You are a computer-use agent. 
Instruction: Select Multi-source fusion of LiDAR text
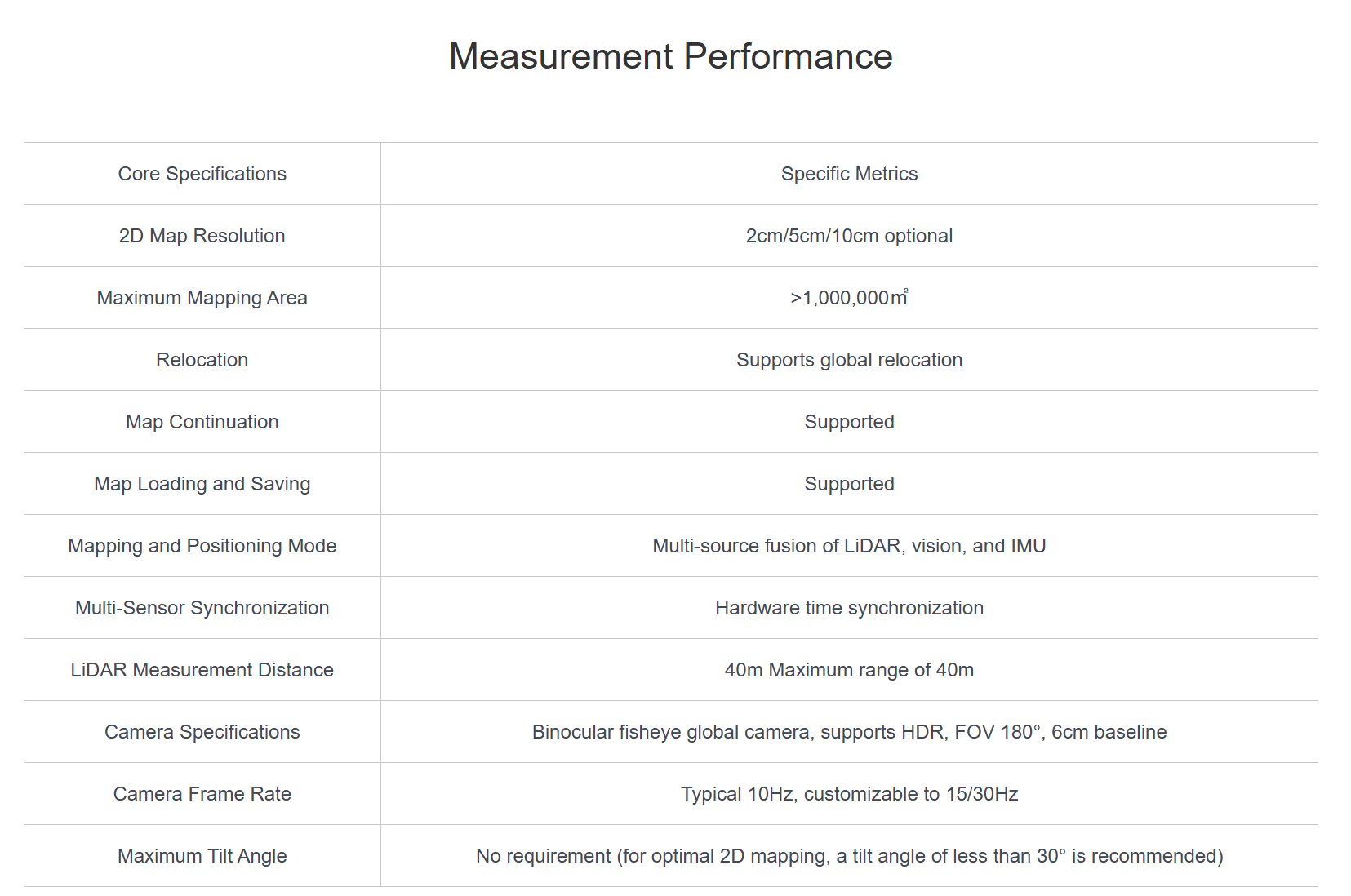849,546
